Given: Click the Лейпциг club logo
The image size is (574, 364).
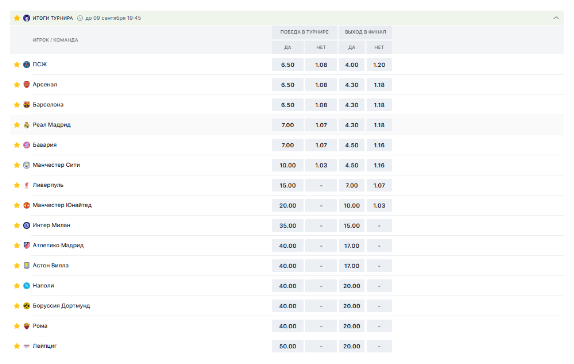Looking at the screenshot, I should pyautogui.click(x=26, y=346).
